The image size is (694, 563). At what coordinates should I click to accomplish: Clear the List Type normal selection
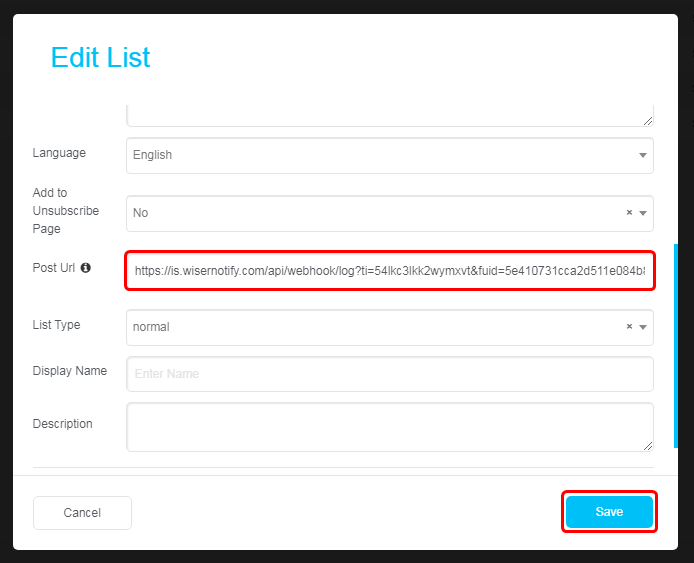point(629,327)
